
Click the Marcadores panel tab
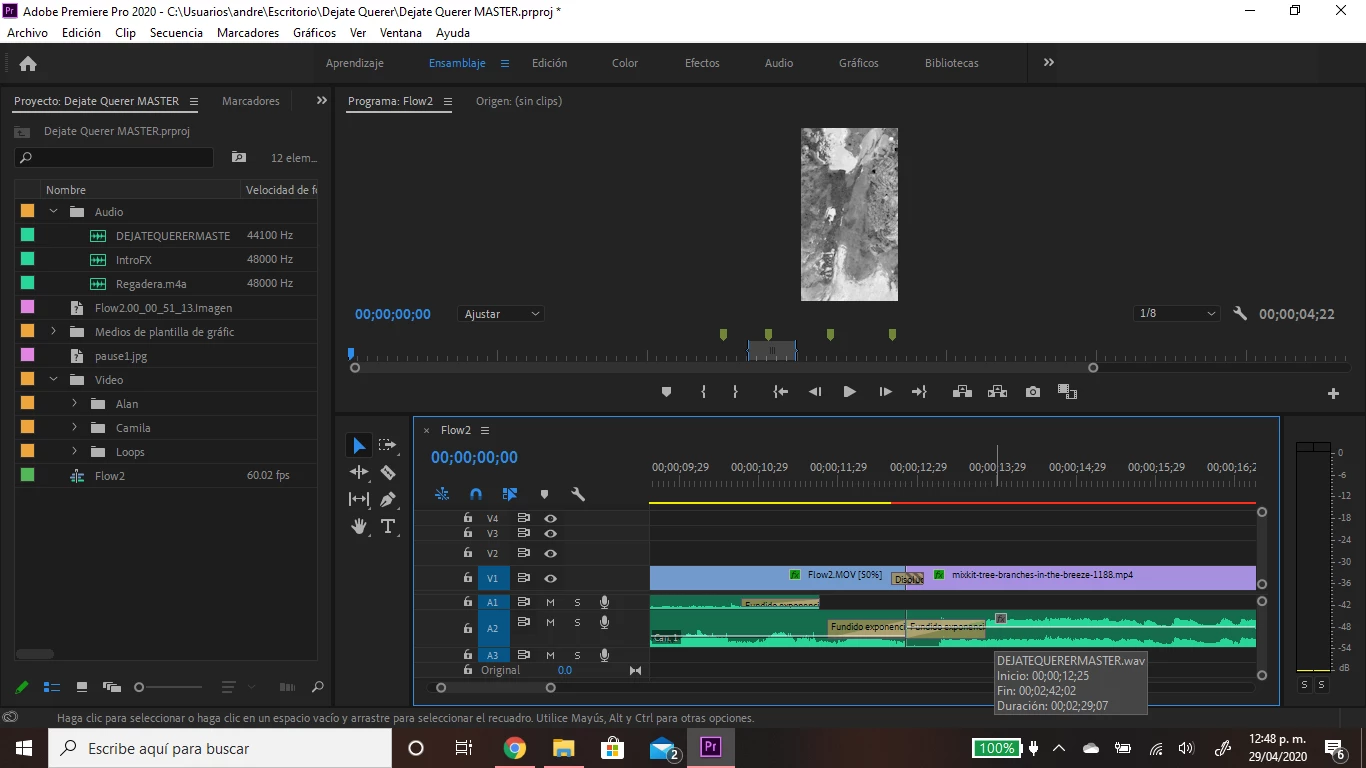pos(251,101)
